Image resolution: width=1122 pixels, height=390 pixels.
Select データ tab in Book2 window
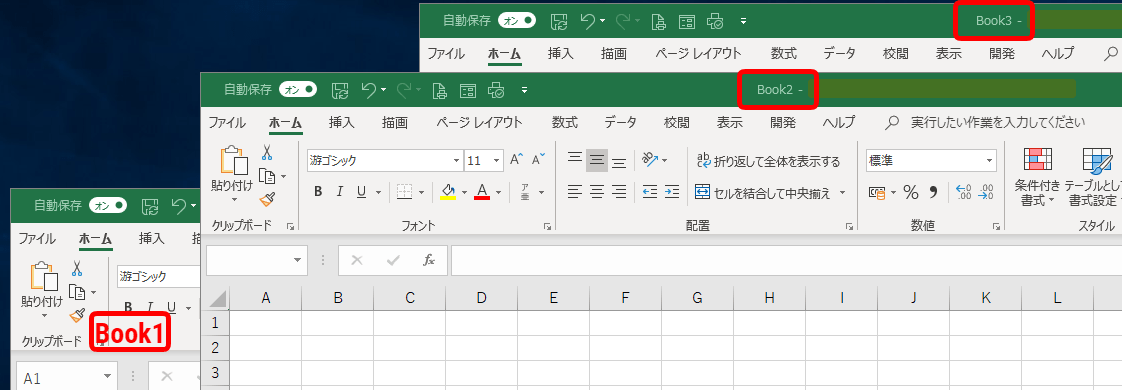click(x=620, y=122)
